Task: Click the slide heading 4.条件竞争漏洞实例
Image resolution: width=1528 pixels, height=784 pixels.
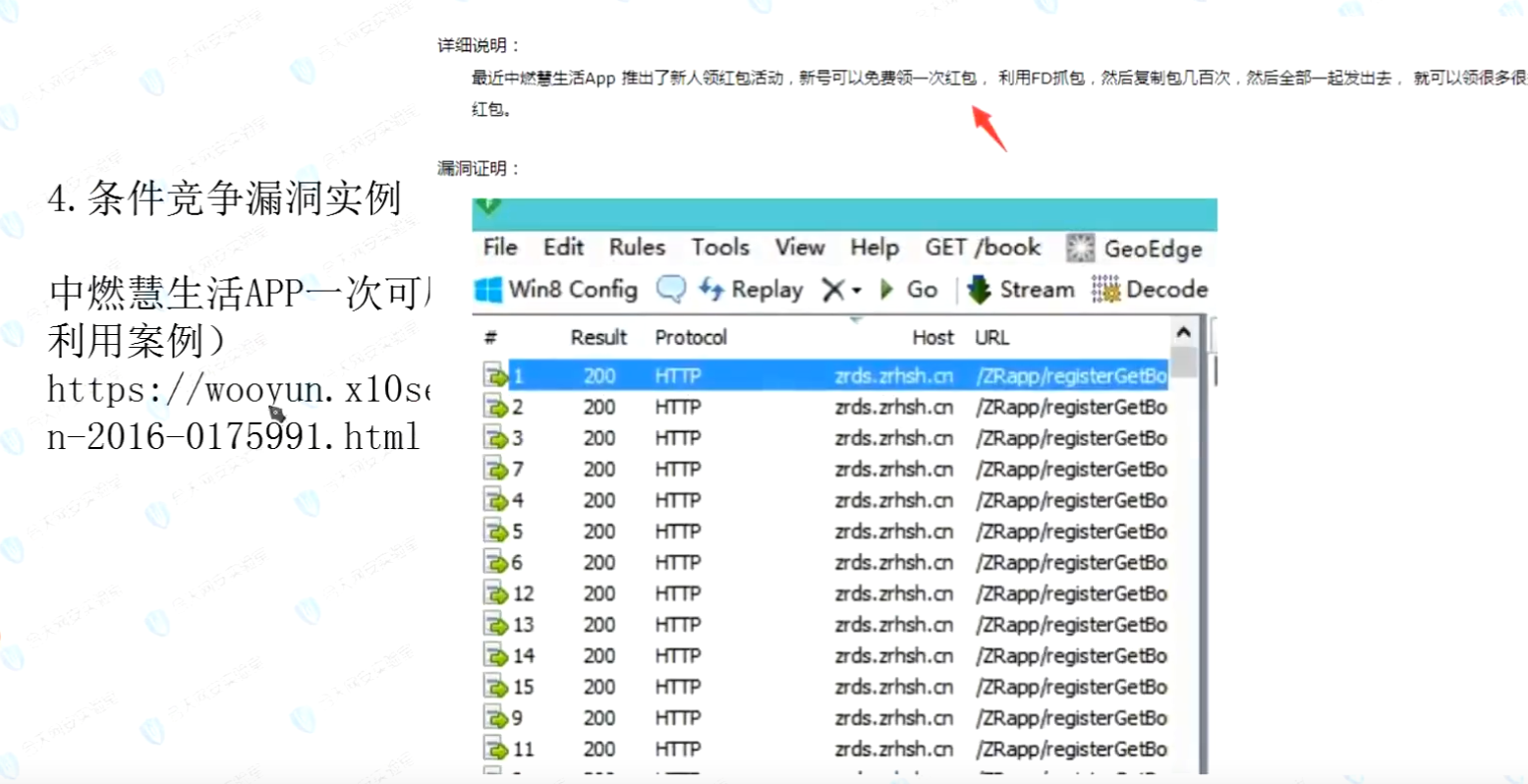Action: (224, 199)
